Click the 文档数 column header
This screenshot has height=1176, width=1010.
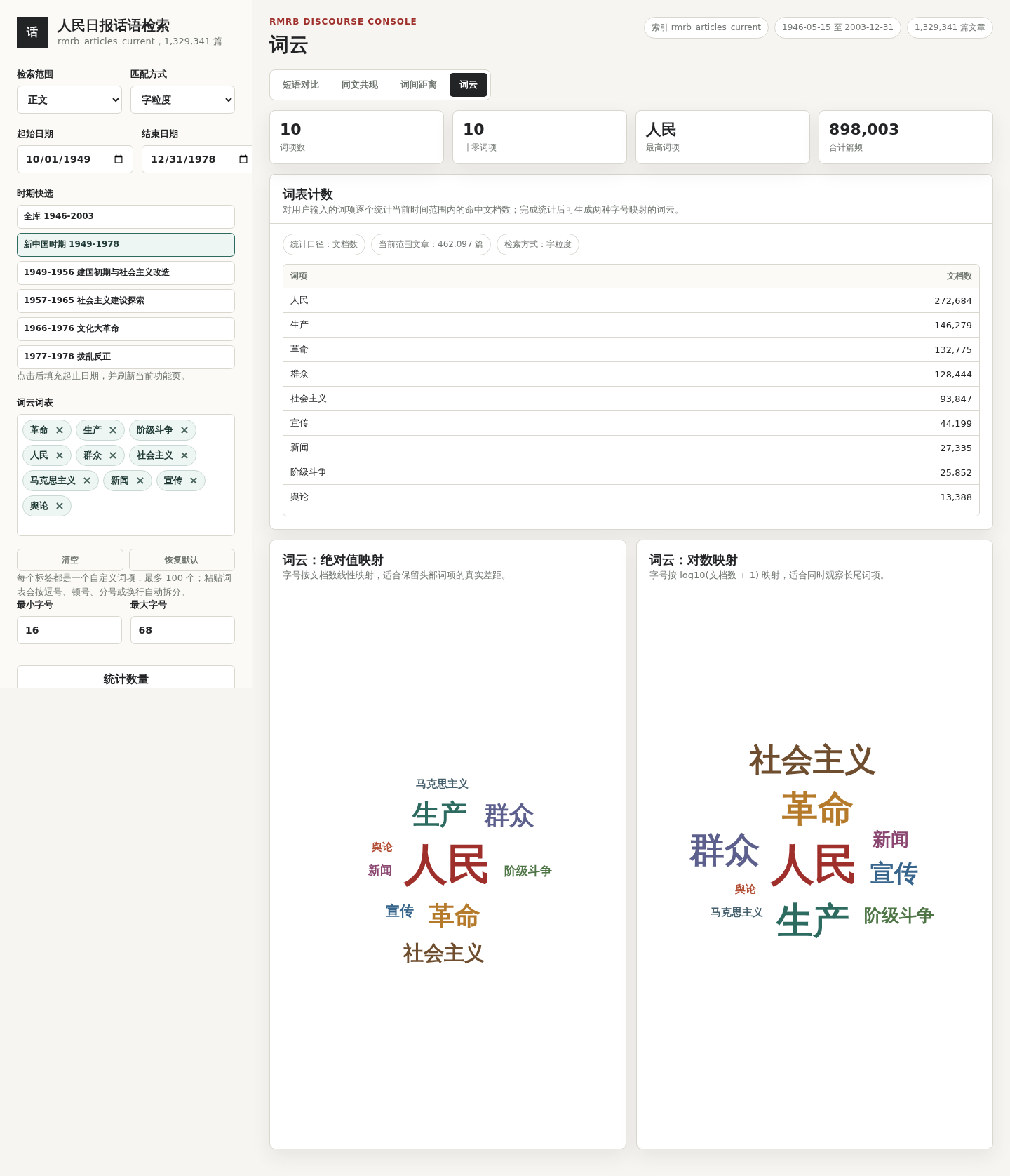point(959,276)
